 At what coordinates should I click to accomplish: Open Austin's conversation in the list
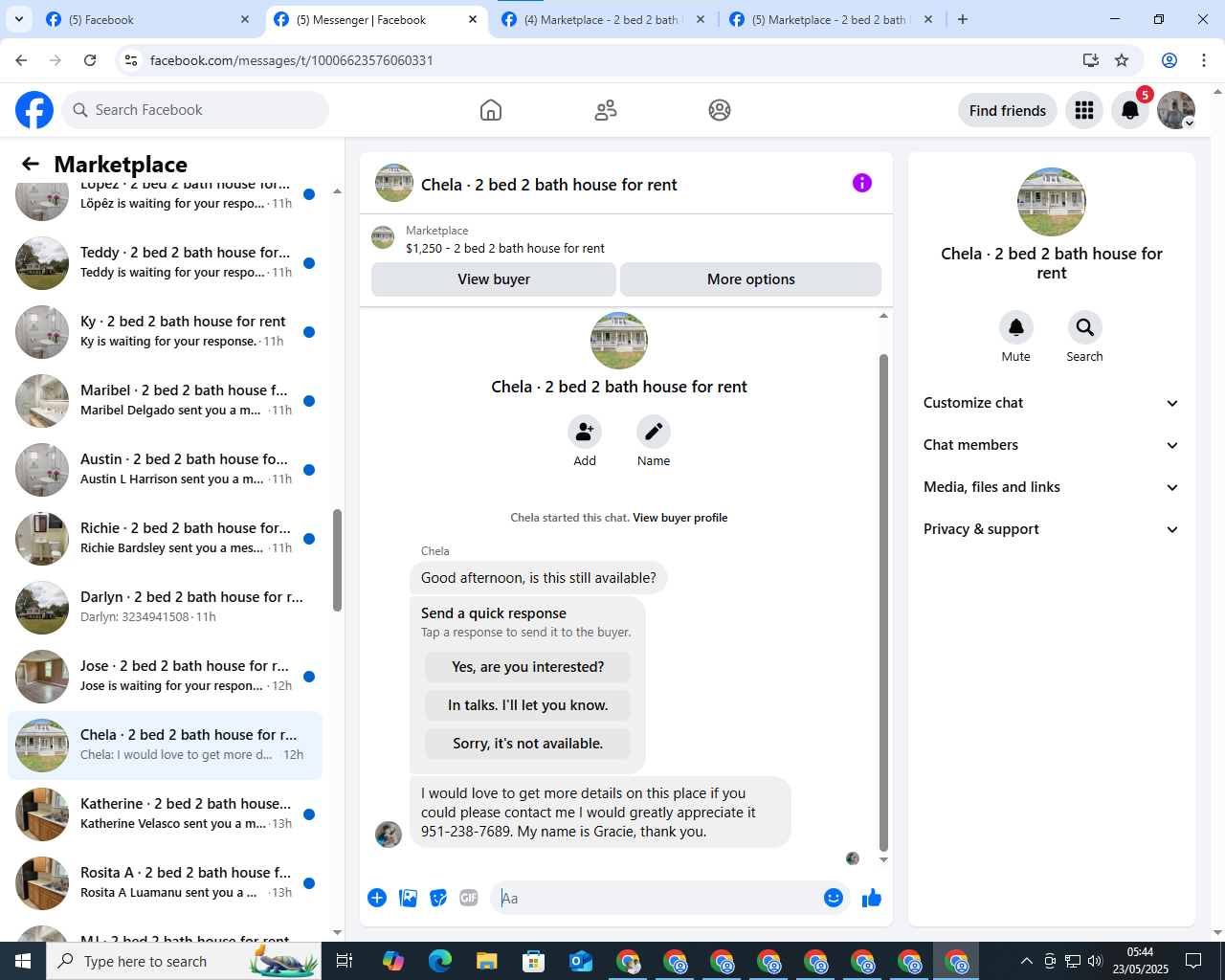click(x=165, y=470)
